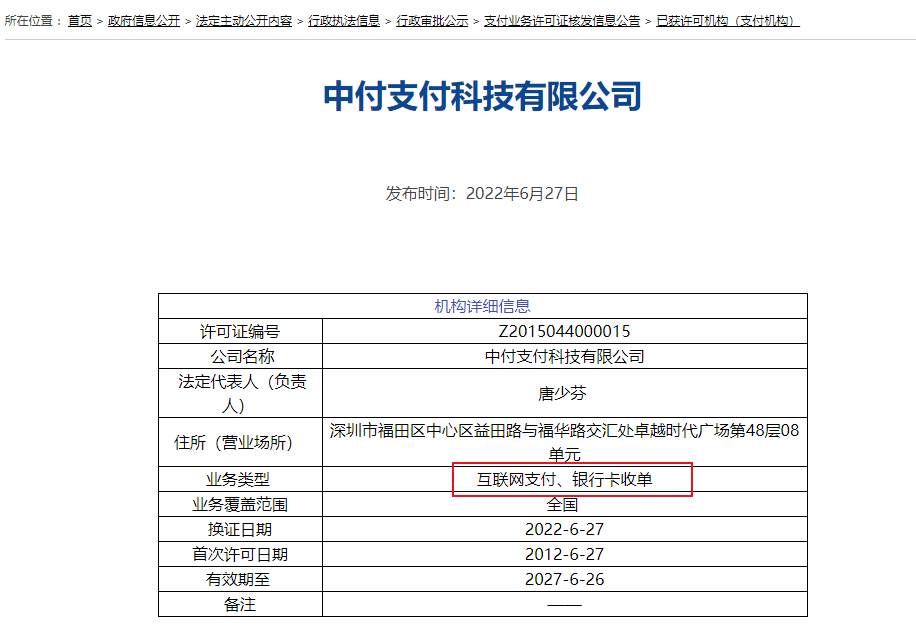Image resolution: width=916 pixels, height=642 pixels.
Task: Go to 已获许可机构（支付机构） breadcrumb link
Action: pos(728,21)
